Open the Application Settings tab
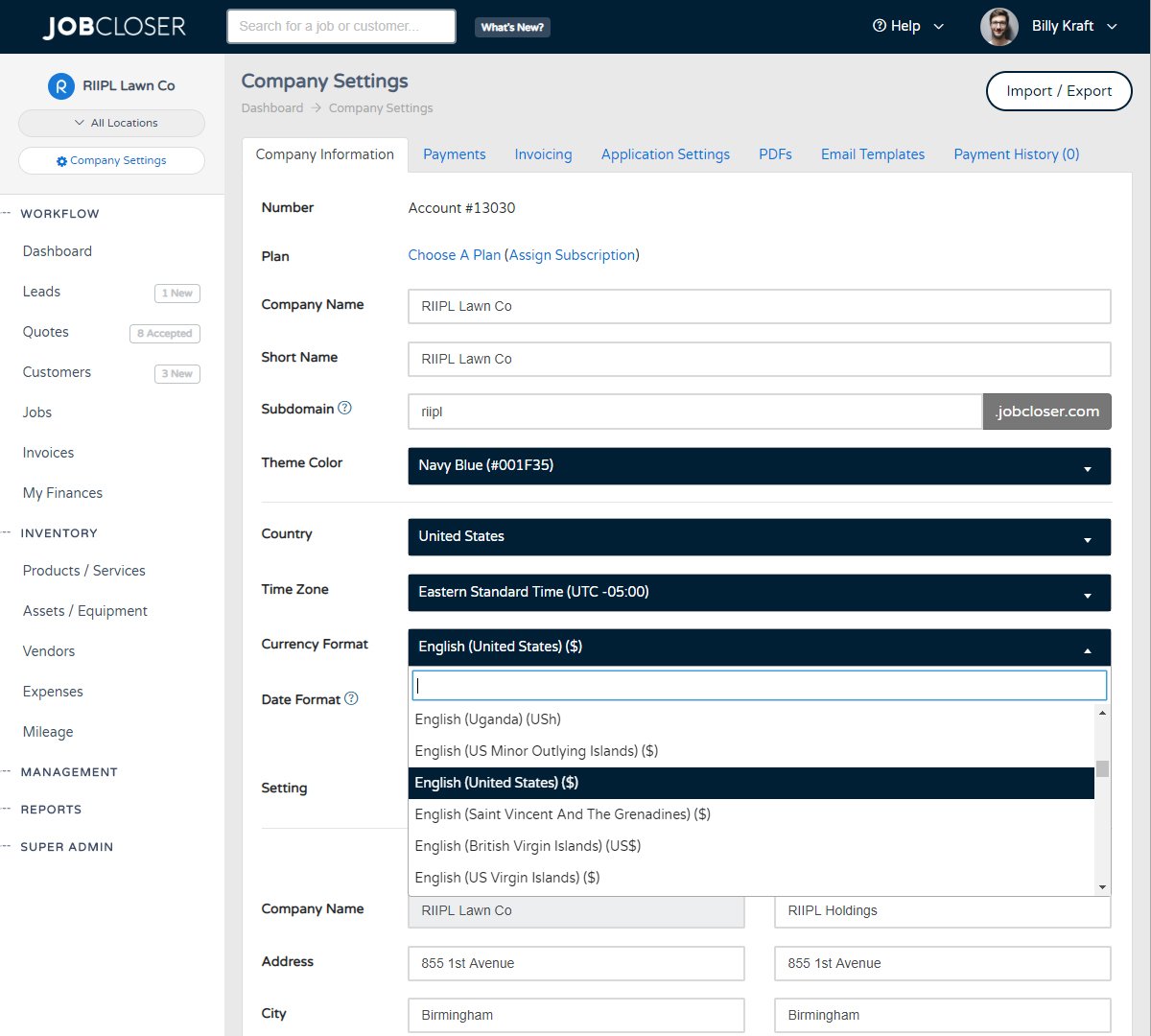The height and width of the screenshot is (1036, 1151). [x=665, y=153]
